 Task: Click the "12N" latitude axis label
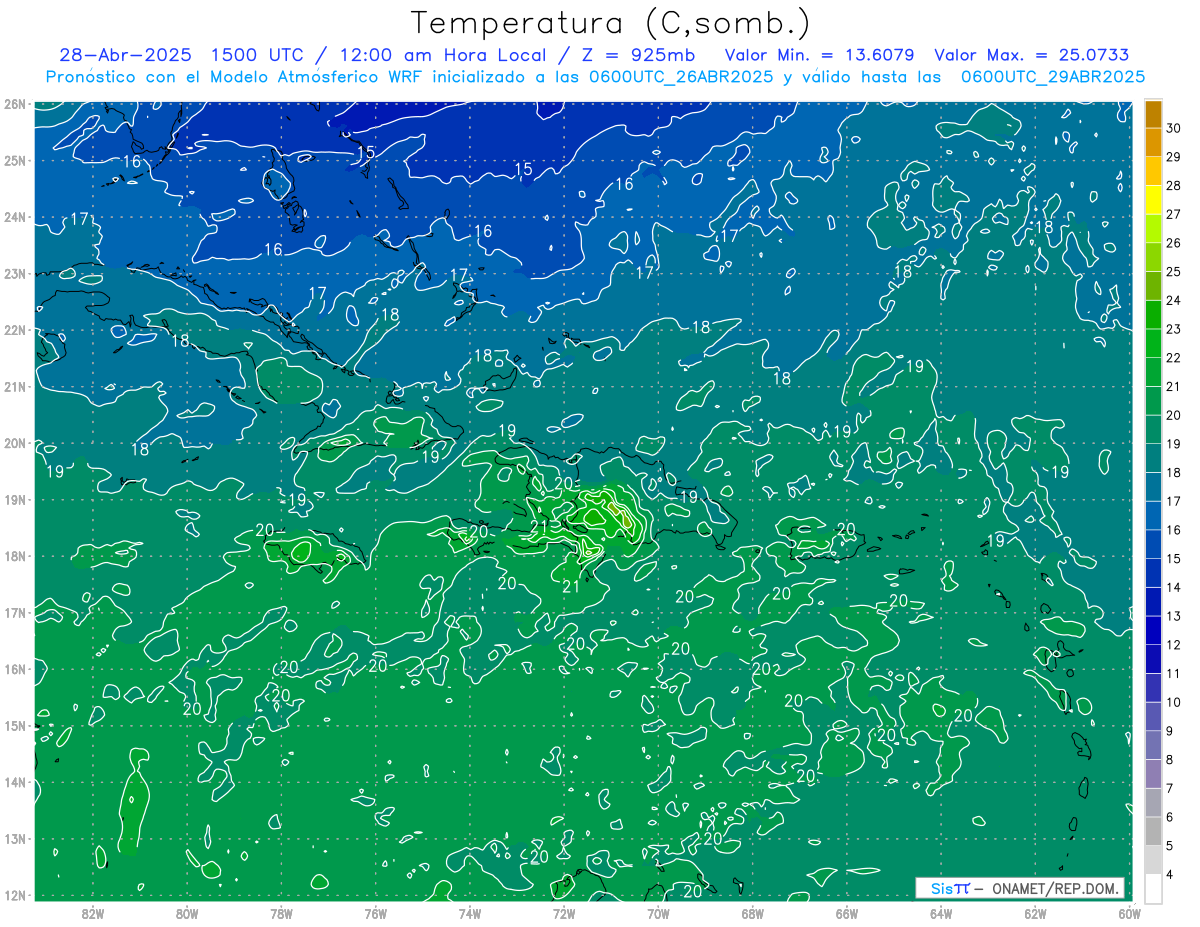click(14, 895)
